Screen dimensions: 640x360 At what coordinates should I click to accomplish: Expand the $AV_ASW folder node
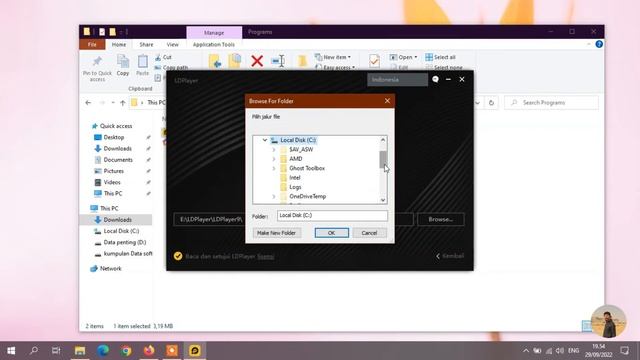[x=274, y=149]
